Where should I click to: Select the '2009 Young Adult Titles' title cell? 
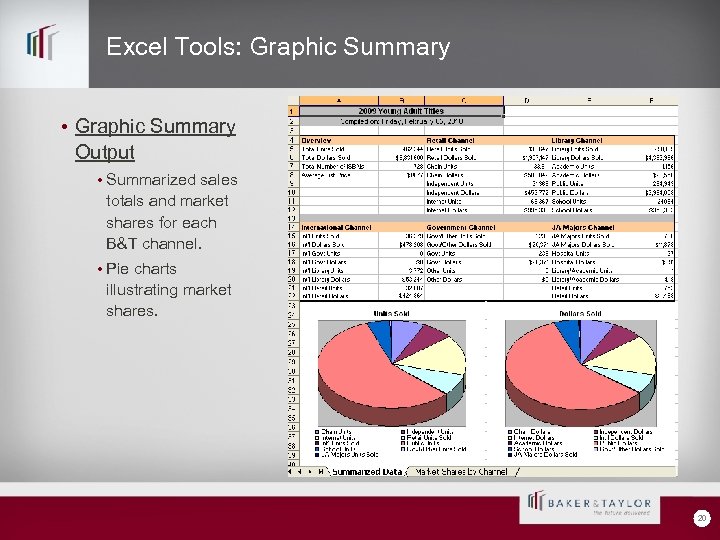click(401, 111)
